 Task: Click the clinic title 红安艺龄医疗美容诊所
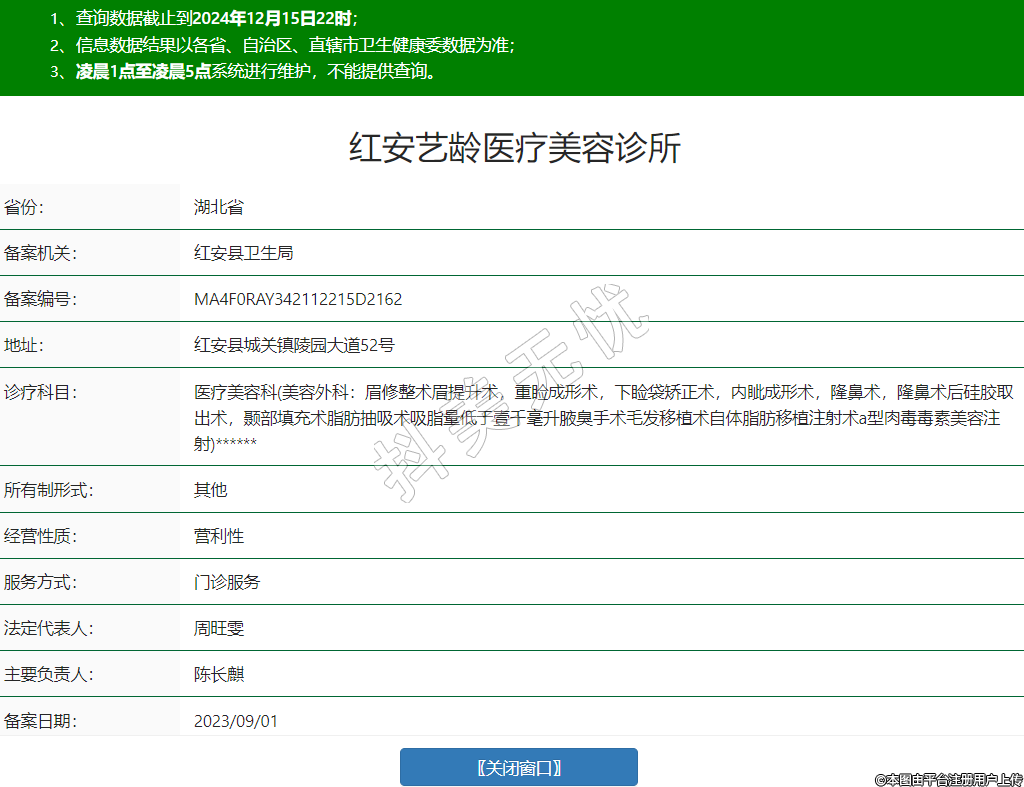515,148
